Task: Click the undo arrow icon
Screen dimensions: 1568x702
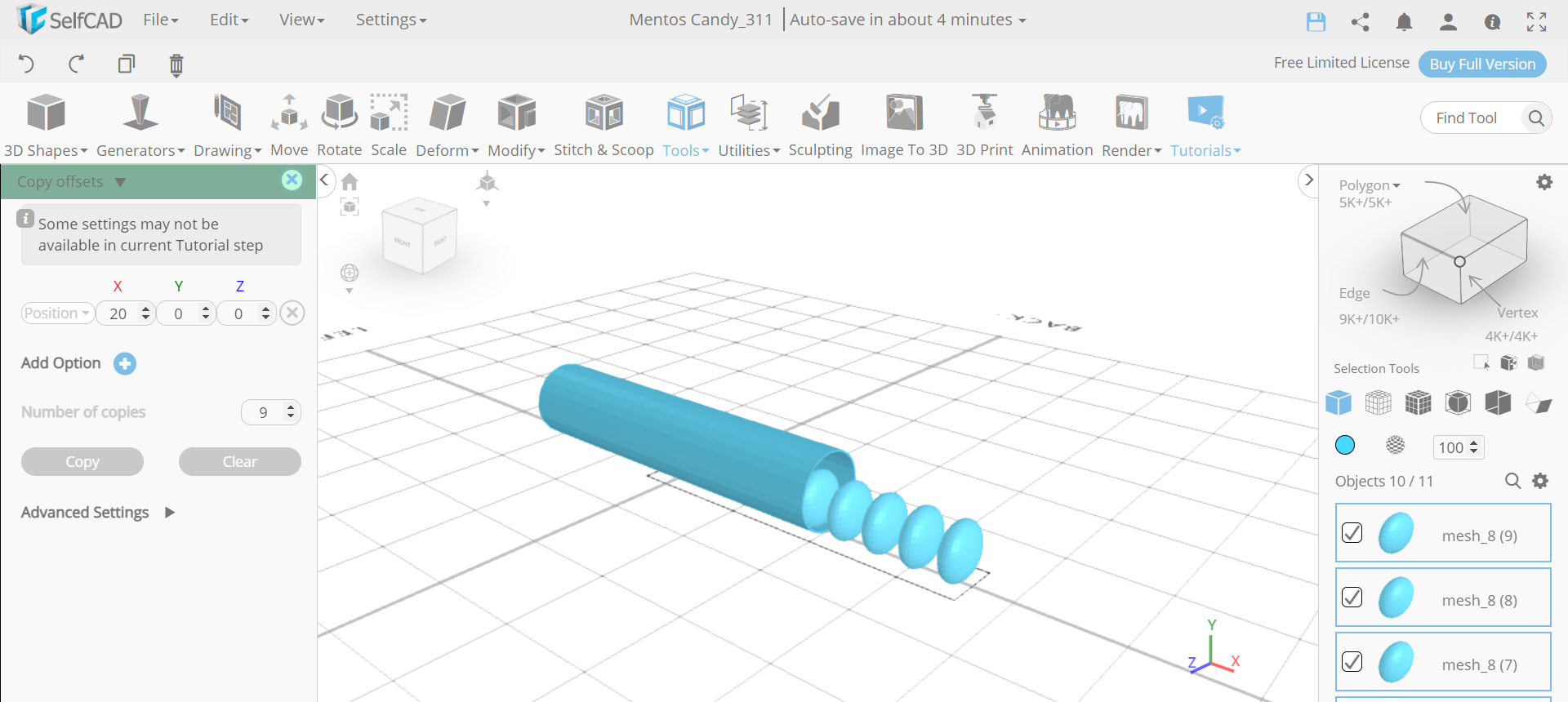Action: (x=26, y=64)
